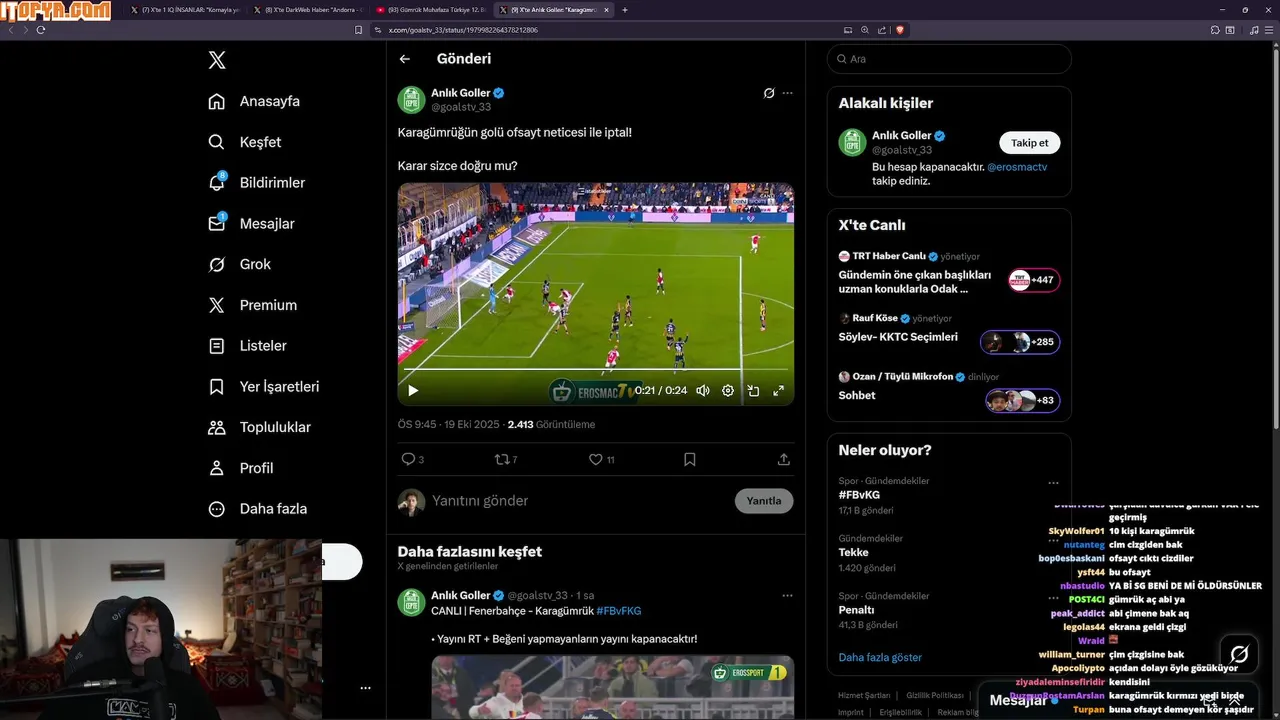Like the post with 11 likes
Screen dimensions: 1280x720
click(601, 460)
